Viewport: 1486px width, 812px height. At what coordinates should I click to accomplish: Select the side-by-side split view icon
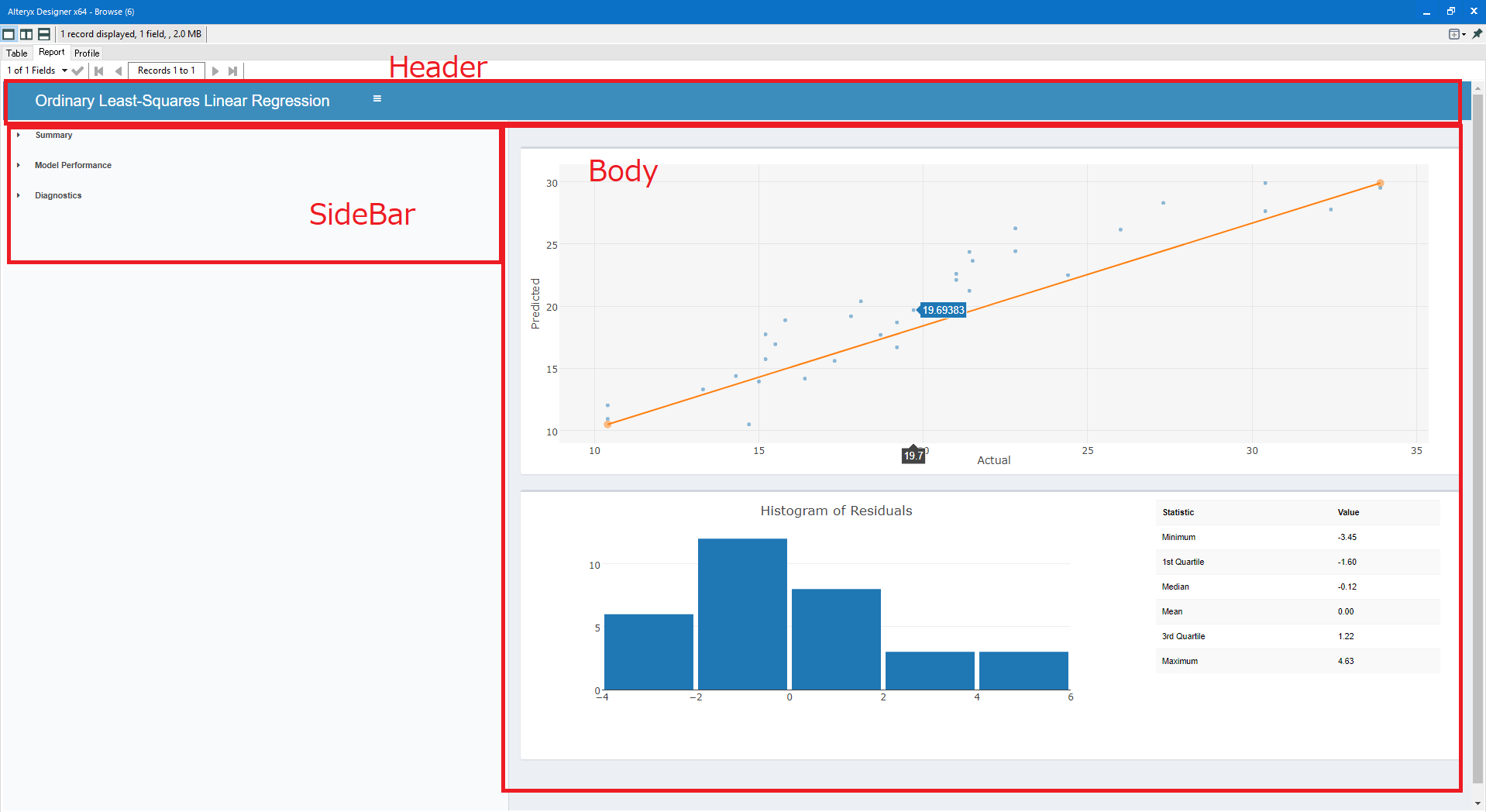click(26, 34)
